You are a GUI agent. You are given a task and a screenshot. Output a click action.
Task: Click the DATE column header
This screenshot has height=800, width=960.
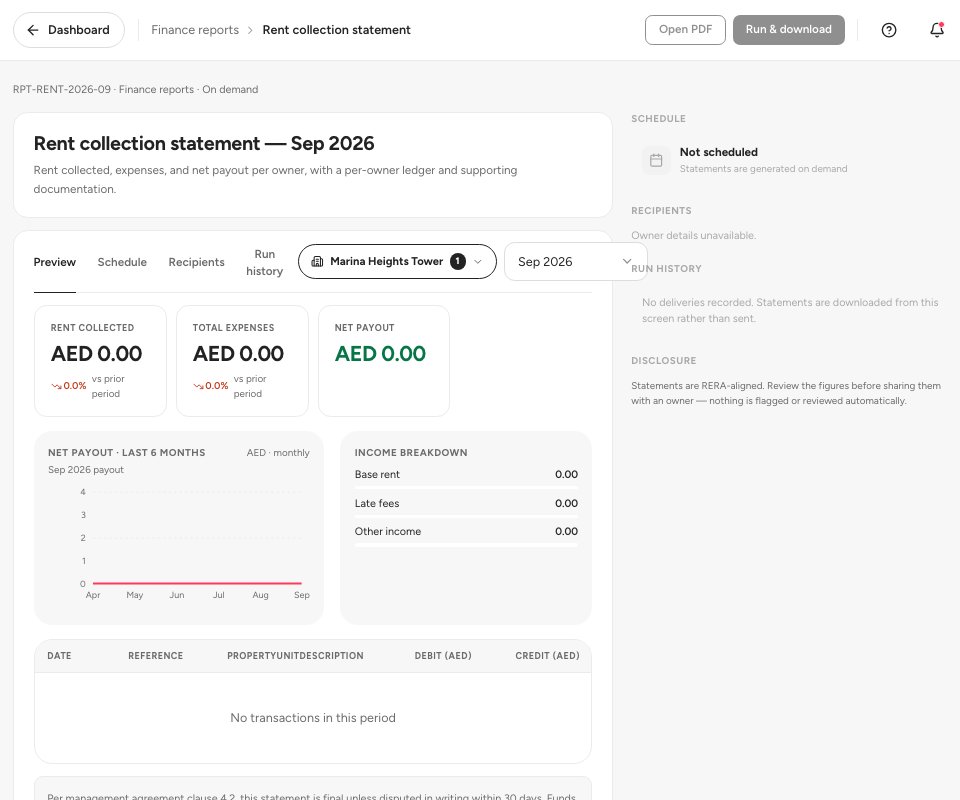click(59, 656)
